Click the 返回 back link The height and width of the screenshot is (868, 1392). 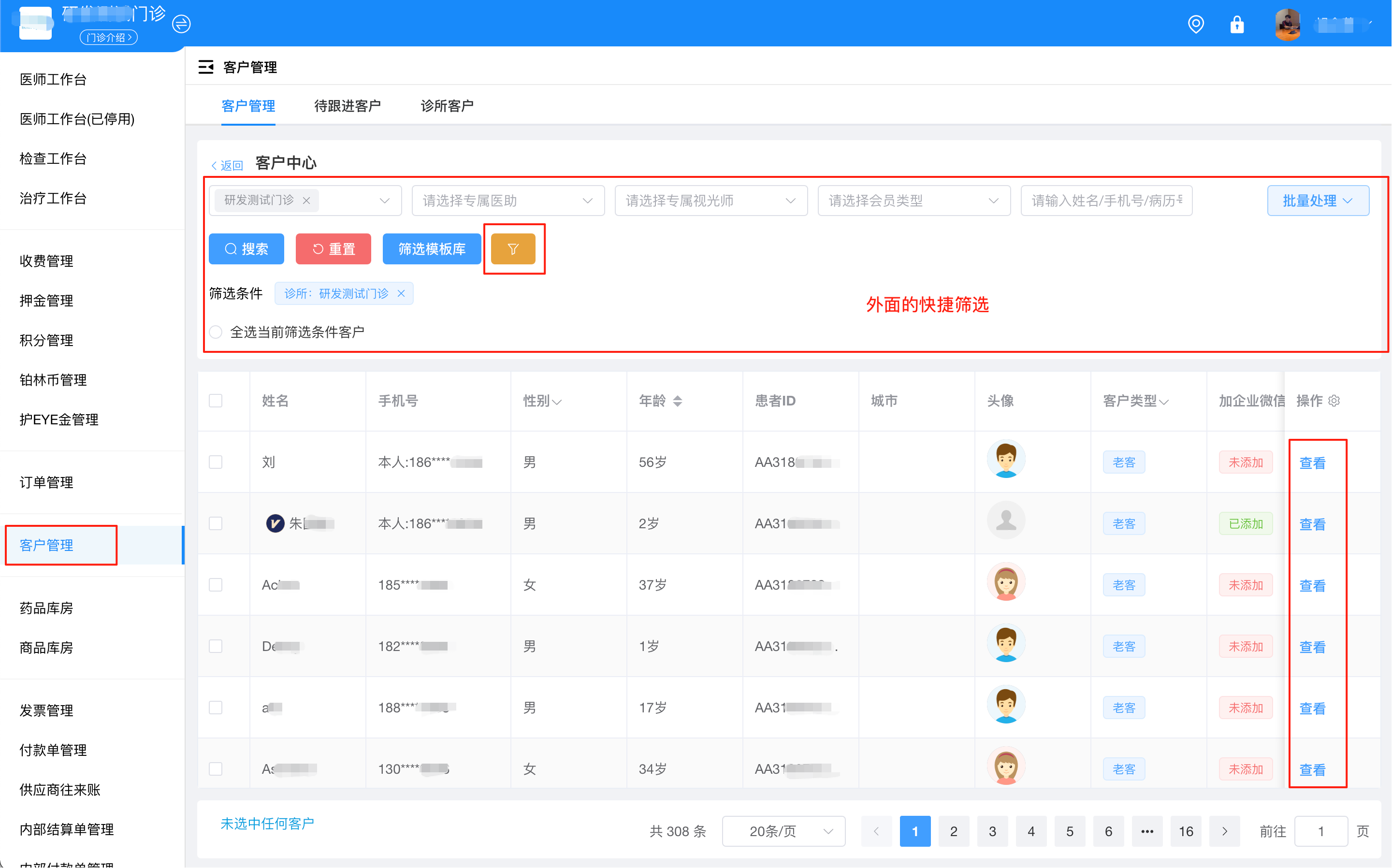pyautogui.click(x=227, y=165)
